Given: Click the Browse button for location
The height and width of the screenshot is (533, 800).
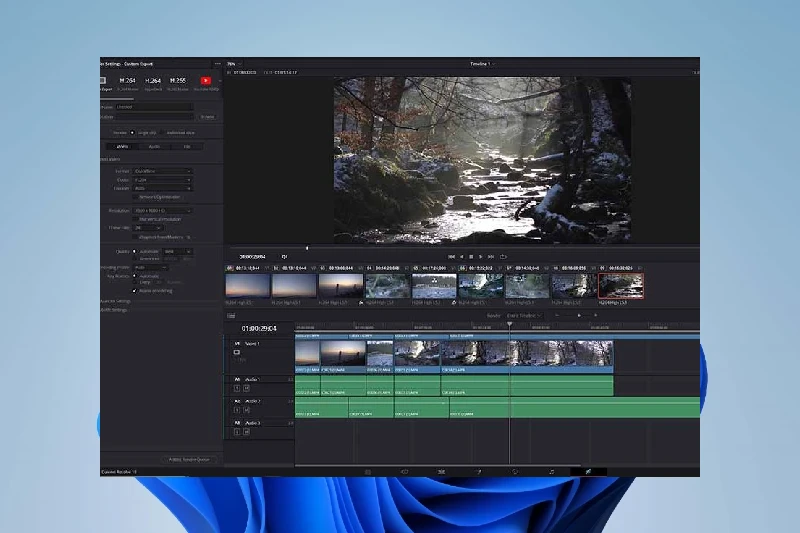Looking at the screenshot, I should (207, 117).
